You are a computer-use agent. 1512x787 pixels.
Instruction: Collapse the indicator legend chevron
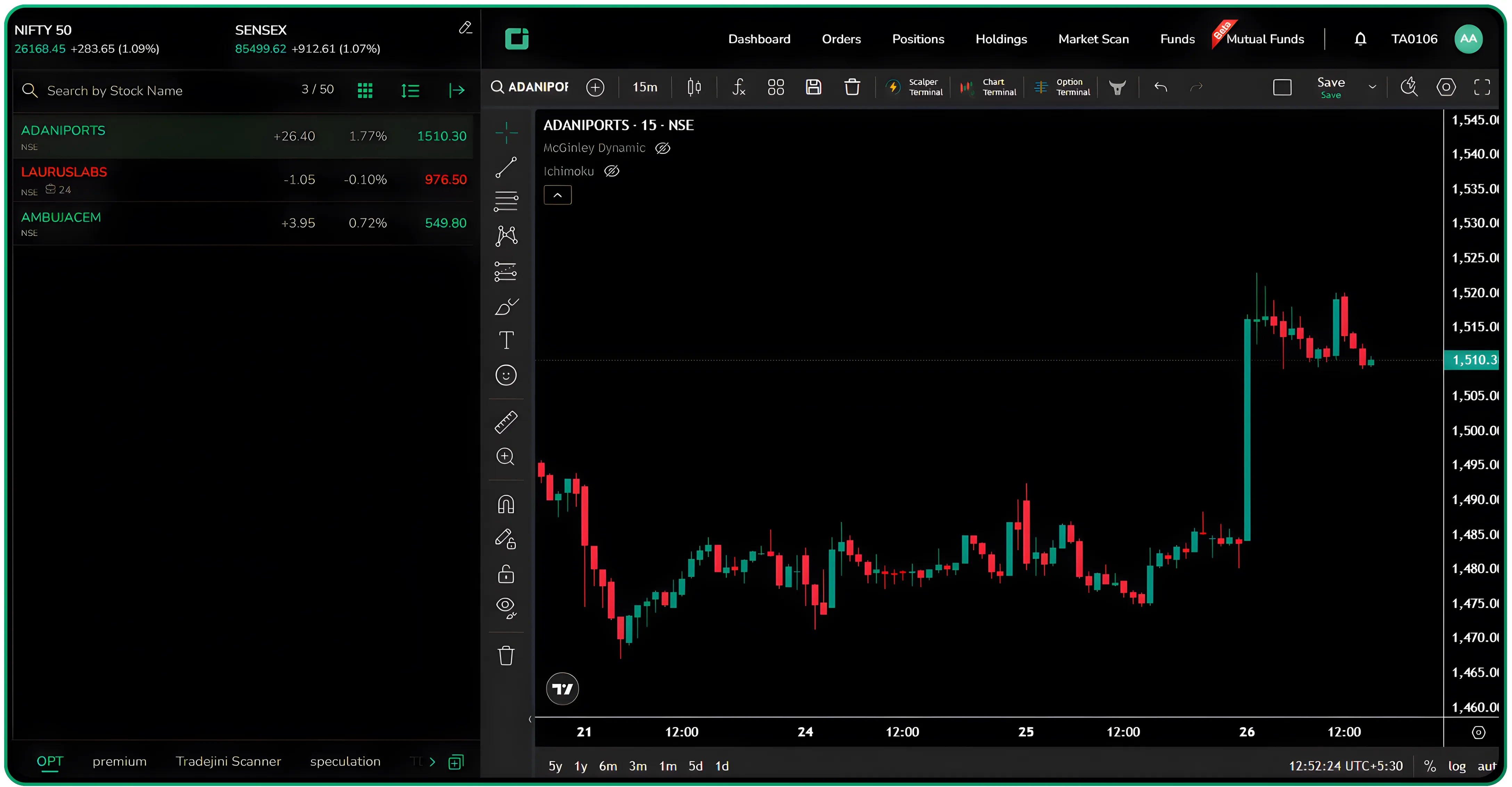point(557,195)
